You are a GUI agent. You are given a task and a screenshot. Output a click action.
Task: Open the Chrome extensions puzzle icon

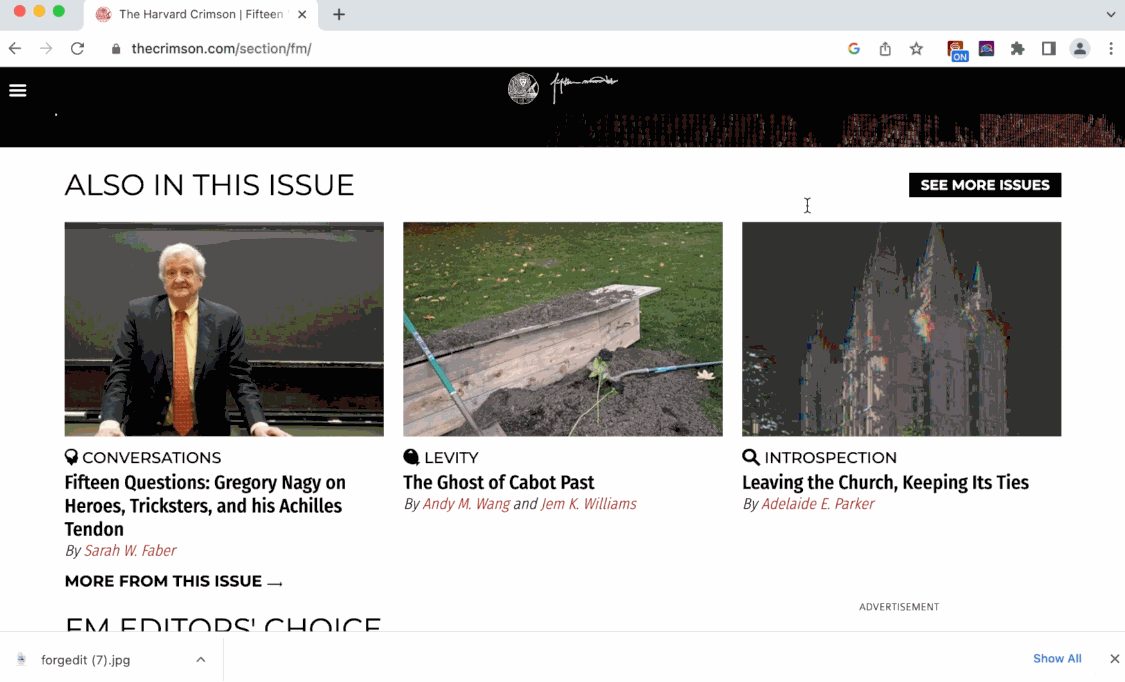(x=1018, y=49)
